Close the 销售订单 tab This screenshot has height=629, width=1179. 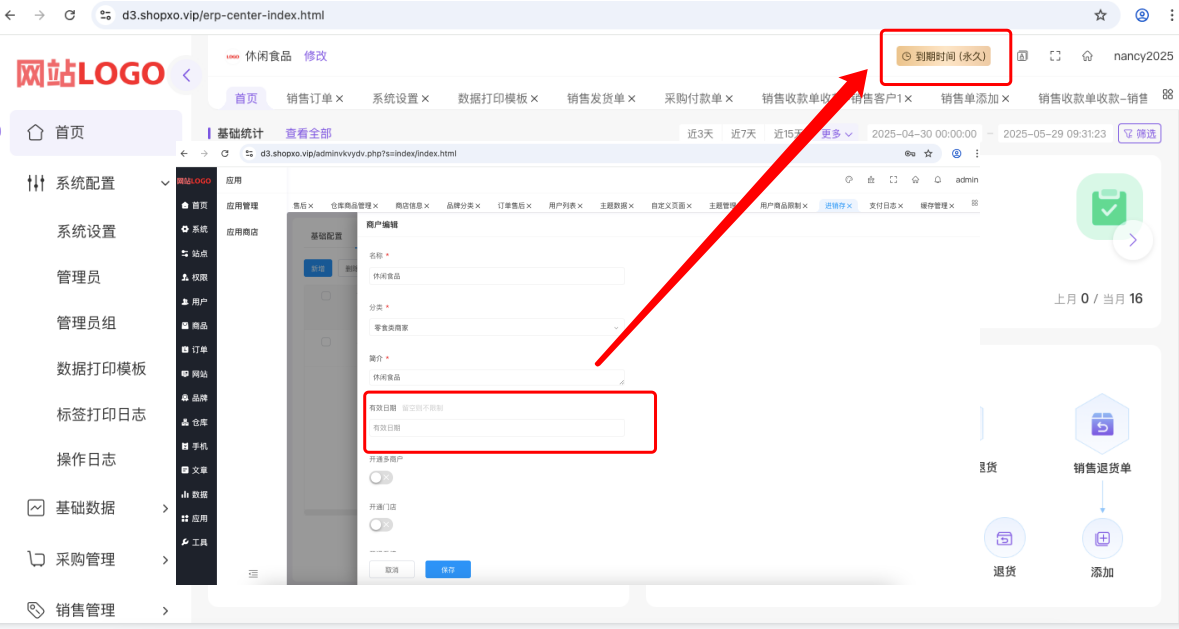click(x=340, y=98)
